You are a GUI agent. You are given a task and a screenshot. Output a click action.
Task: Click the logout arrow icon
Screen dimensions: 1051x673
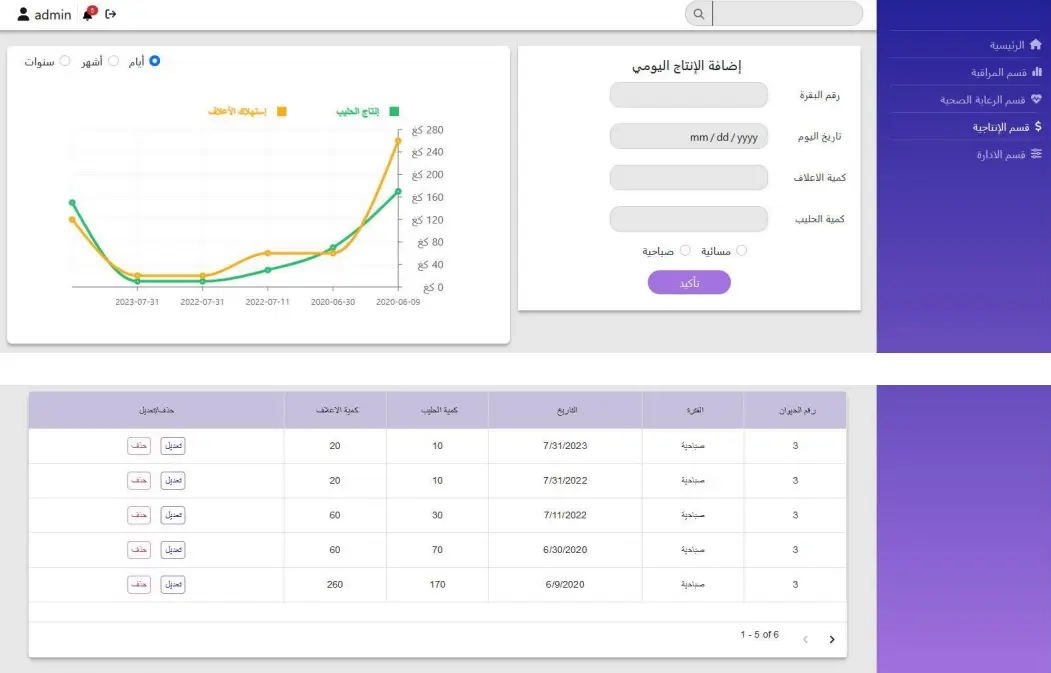coord(109,14)
